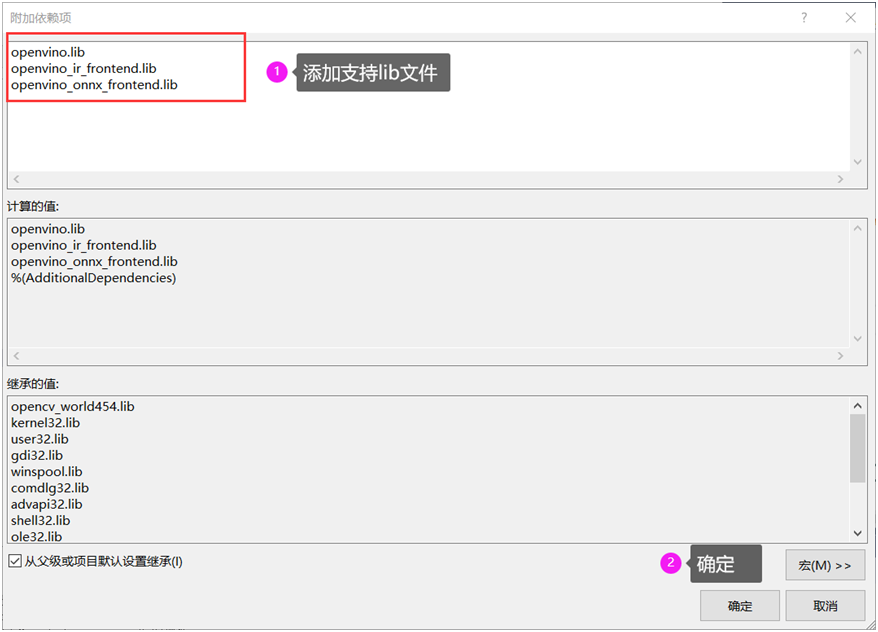Select winspool.lib in inherited values
This screenshot has height=632, width=878.
pos(46,471)
